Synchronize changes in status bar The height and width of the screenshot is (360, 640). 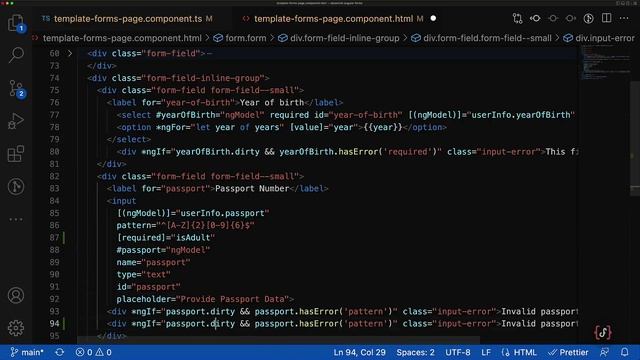click(60, 352)
